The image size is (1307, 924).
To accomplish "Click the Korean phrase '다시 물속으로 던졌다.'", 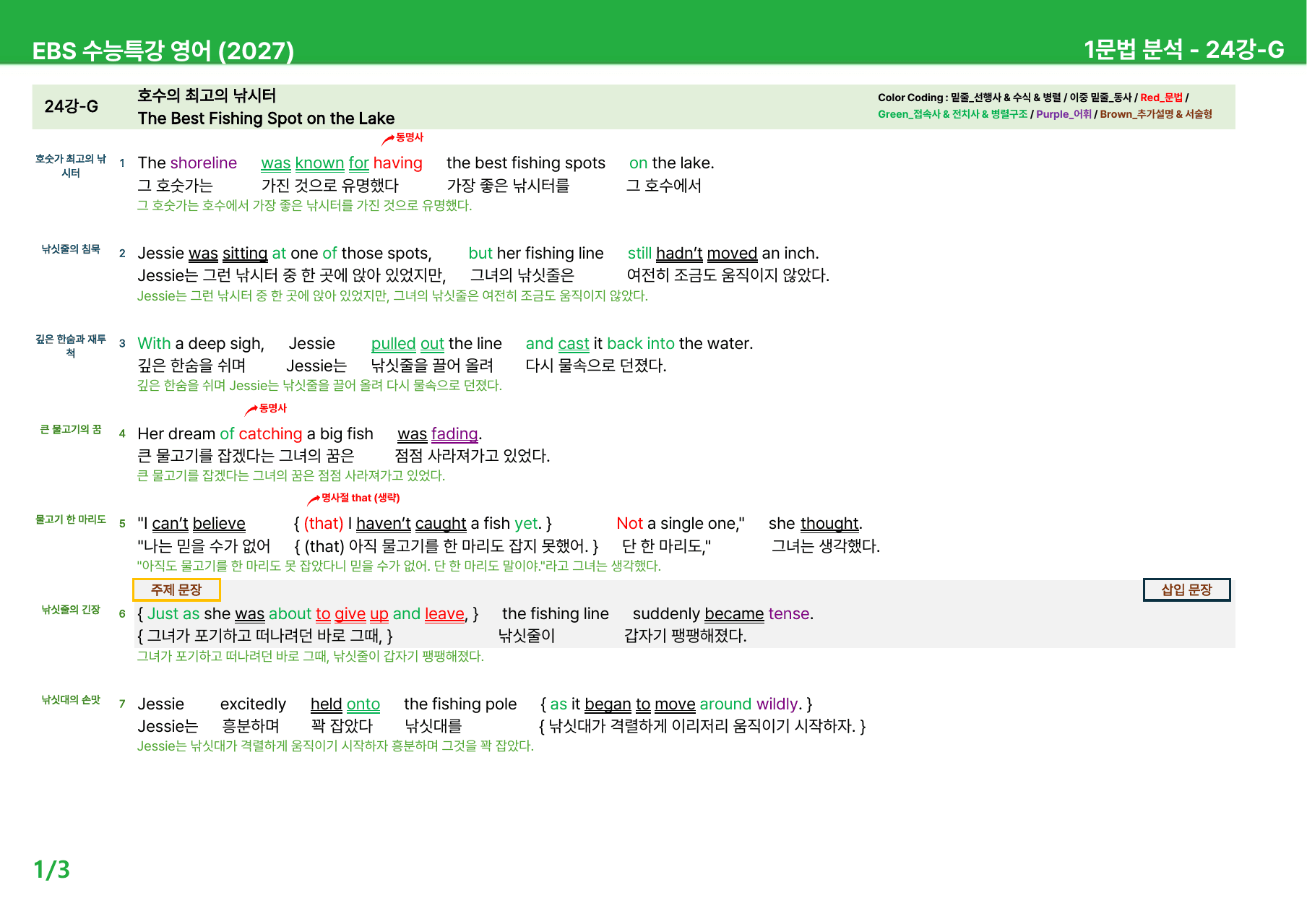I will pyautogui.click(x=596, y=366).
